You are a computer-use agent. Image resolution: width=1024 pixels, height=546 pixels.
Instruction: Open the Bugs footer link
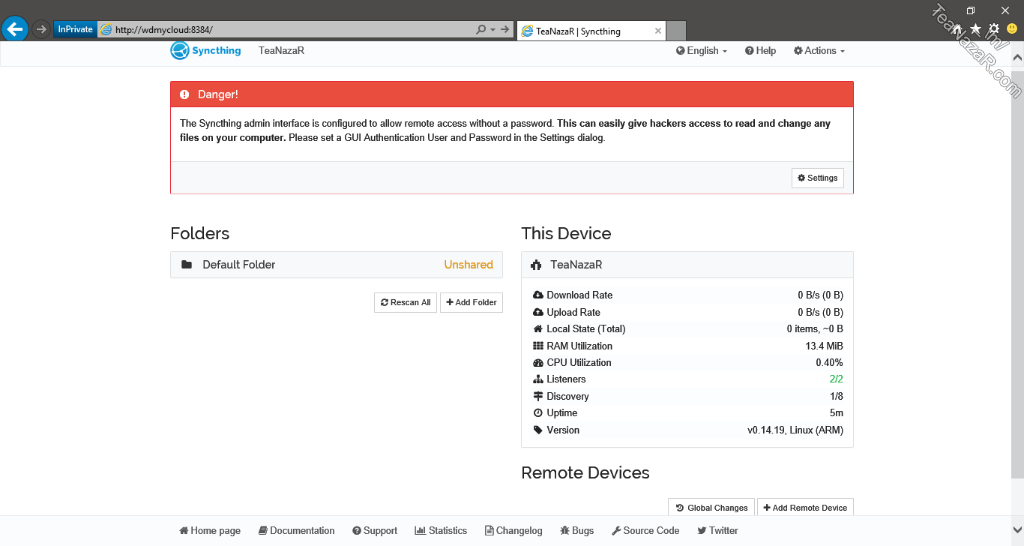coord(577,530)
